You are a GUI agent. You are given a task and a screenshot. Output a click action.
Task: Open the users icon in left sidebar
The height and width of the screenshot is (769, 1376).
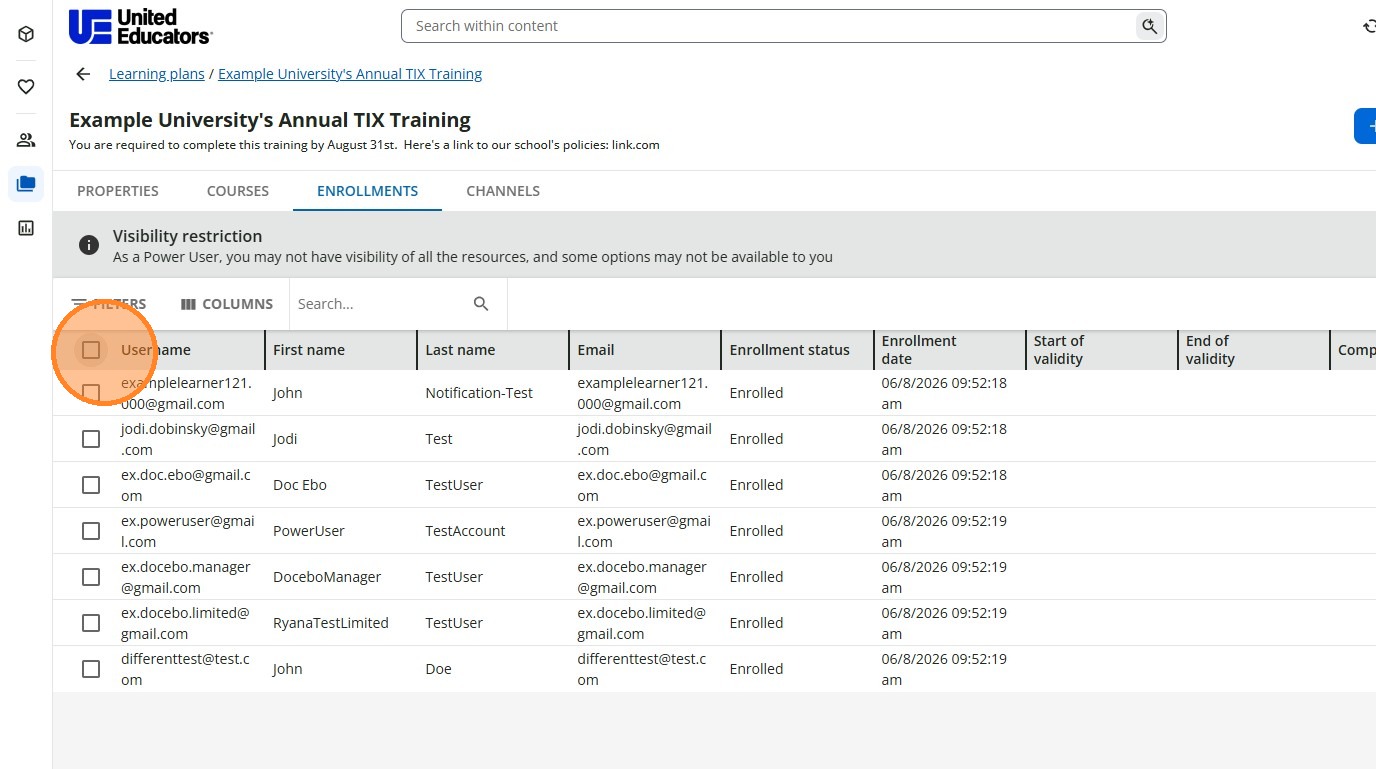tap(26, 140)
